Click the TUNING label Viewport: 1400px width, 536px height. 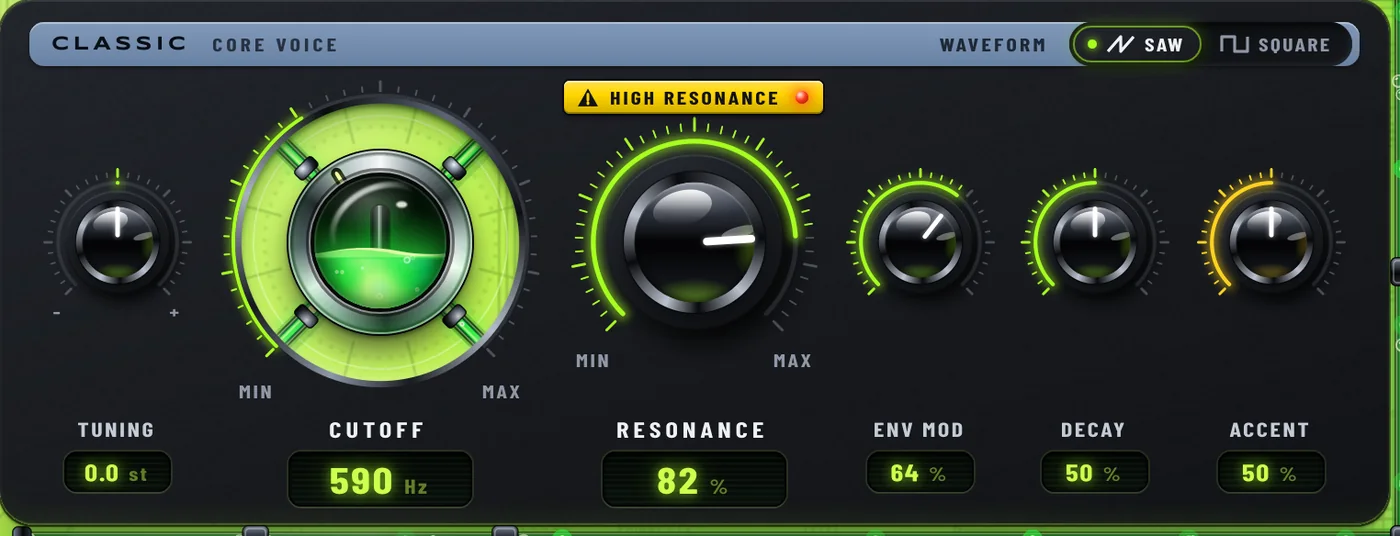[116, 430]
